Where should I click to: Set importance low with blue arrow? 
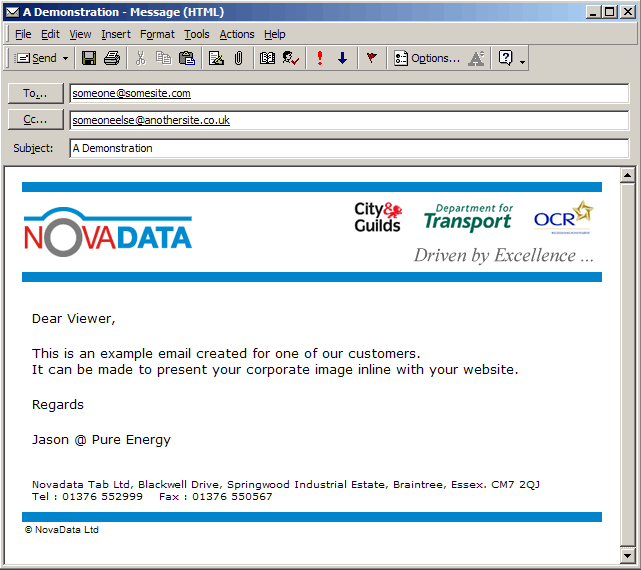click(x=342, y=58)
